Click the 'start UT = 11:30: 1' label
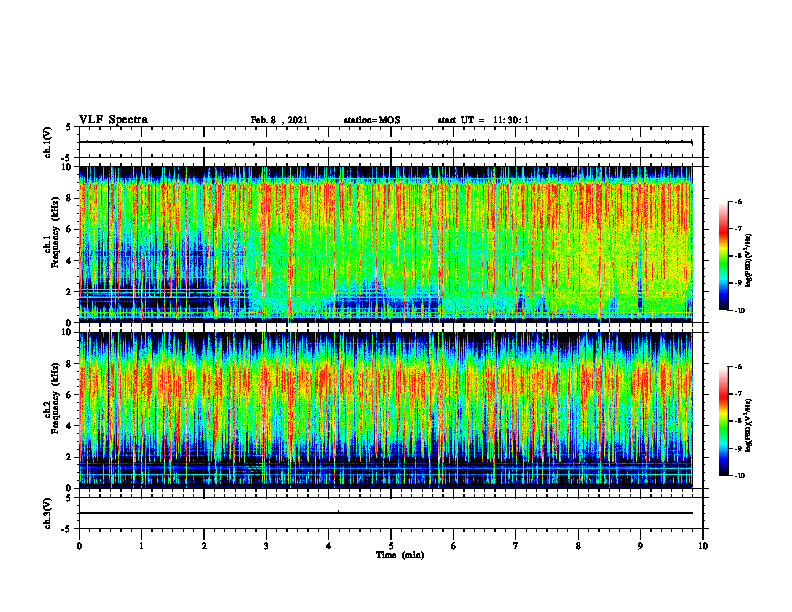Image resolution: width=792 pixels, height=612 pixels. pos(483,120)
